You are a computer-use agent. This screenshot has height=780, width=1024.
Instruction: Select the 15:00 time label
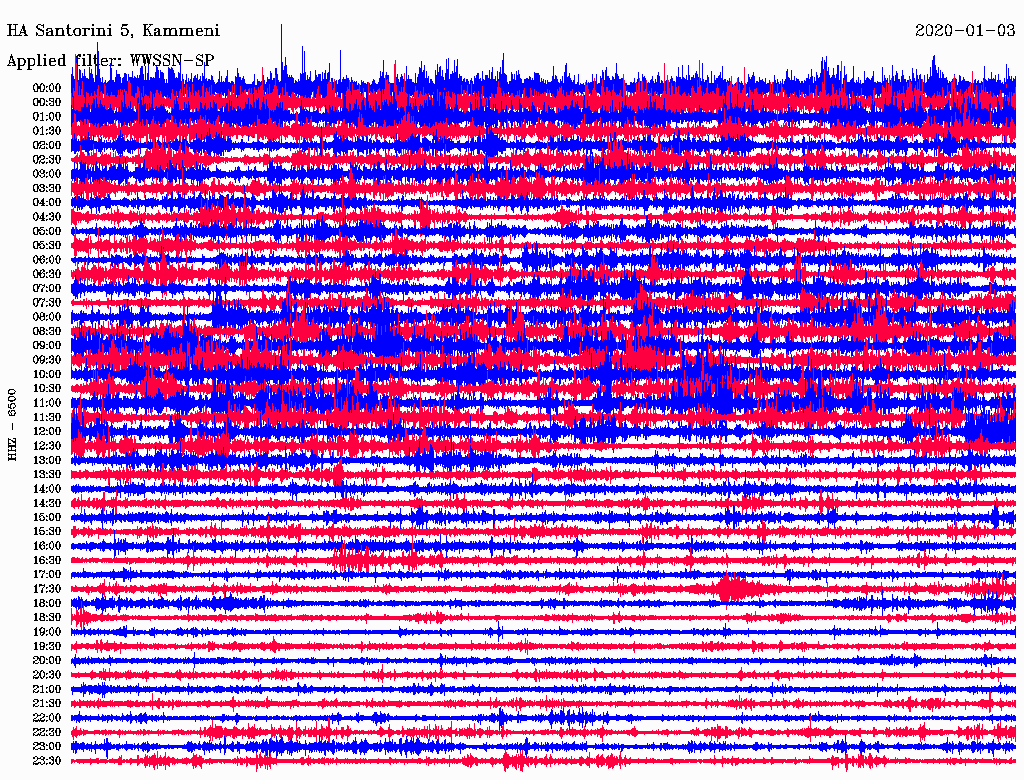(x=47, y=517)
